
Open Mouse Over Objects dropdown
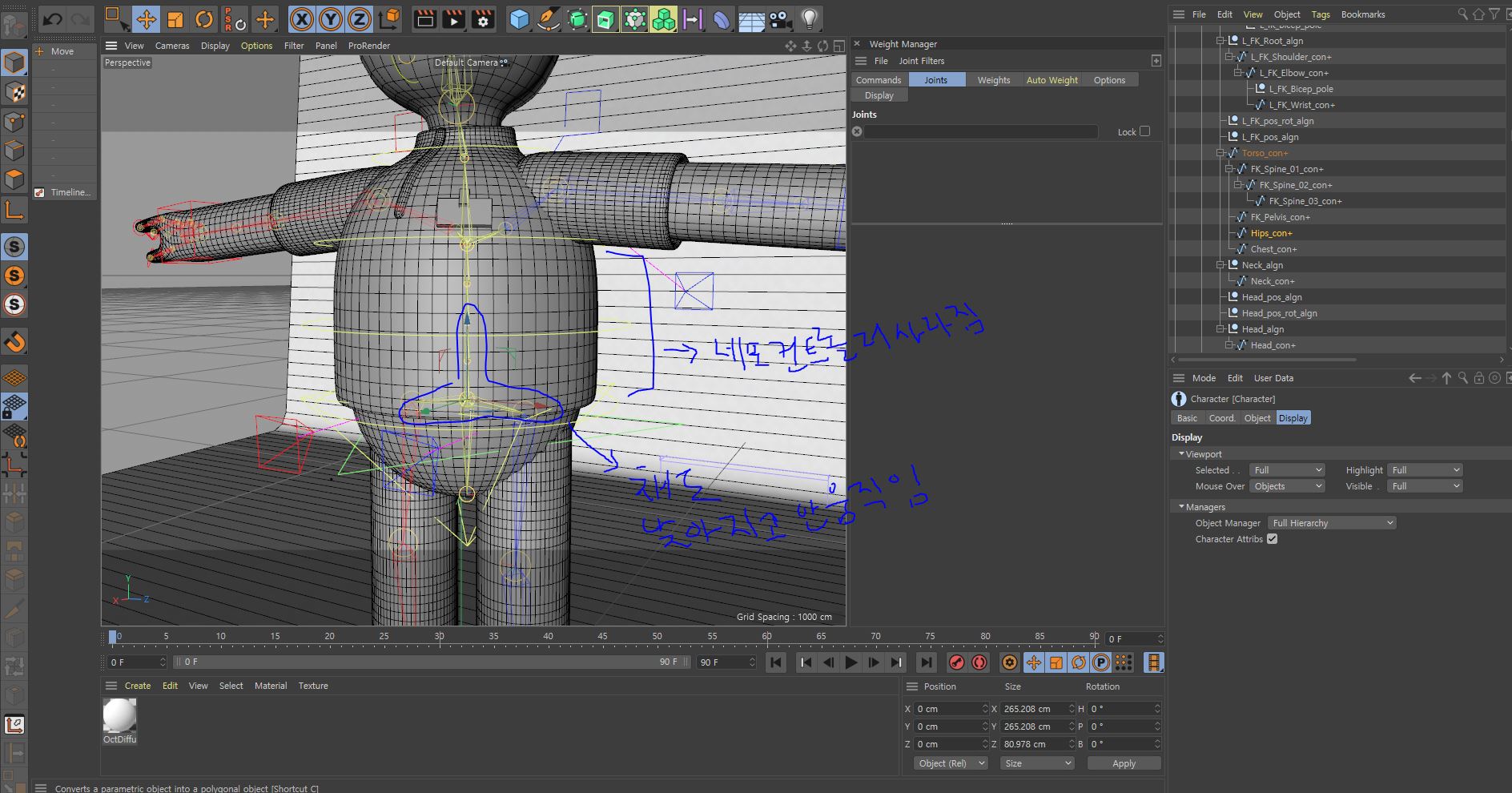[1288, 486]
